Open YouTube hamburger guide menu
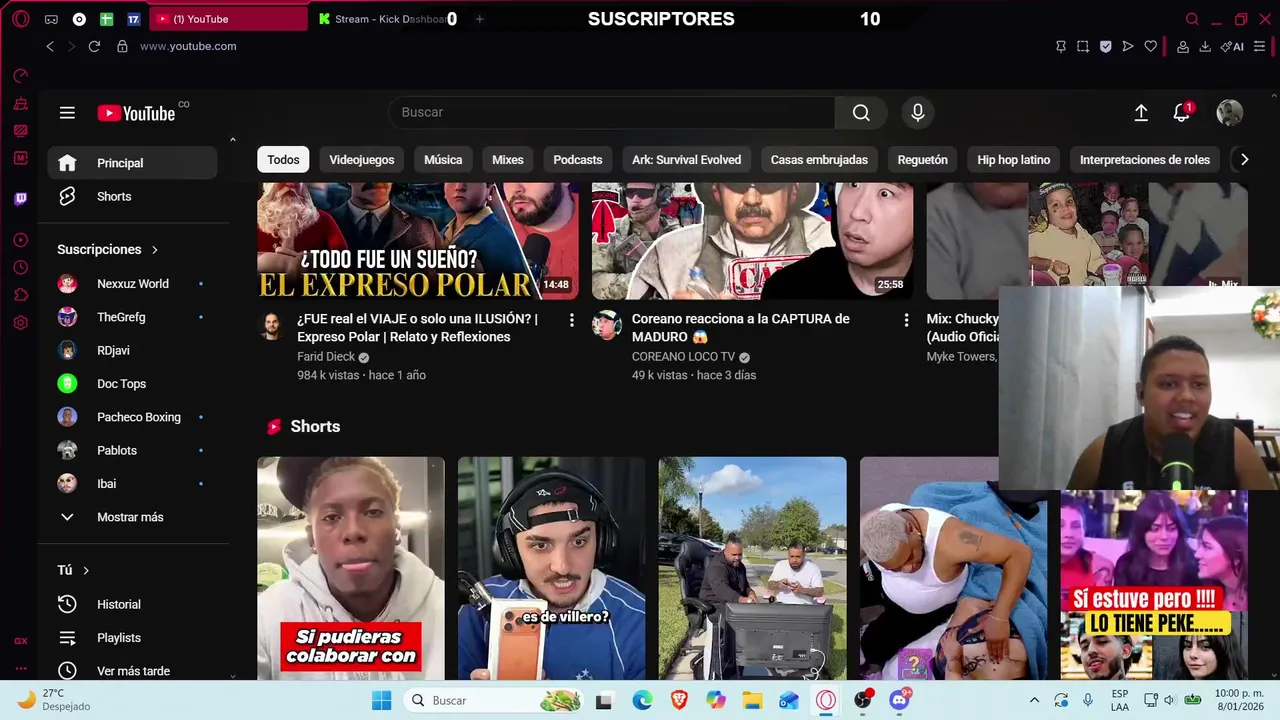This screenshot has width=1280, height=720. pyautogui.click(x=67, y=113)
